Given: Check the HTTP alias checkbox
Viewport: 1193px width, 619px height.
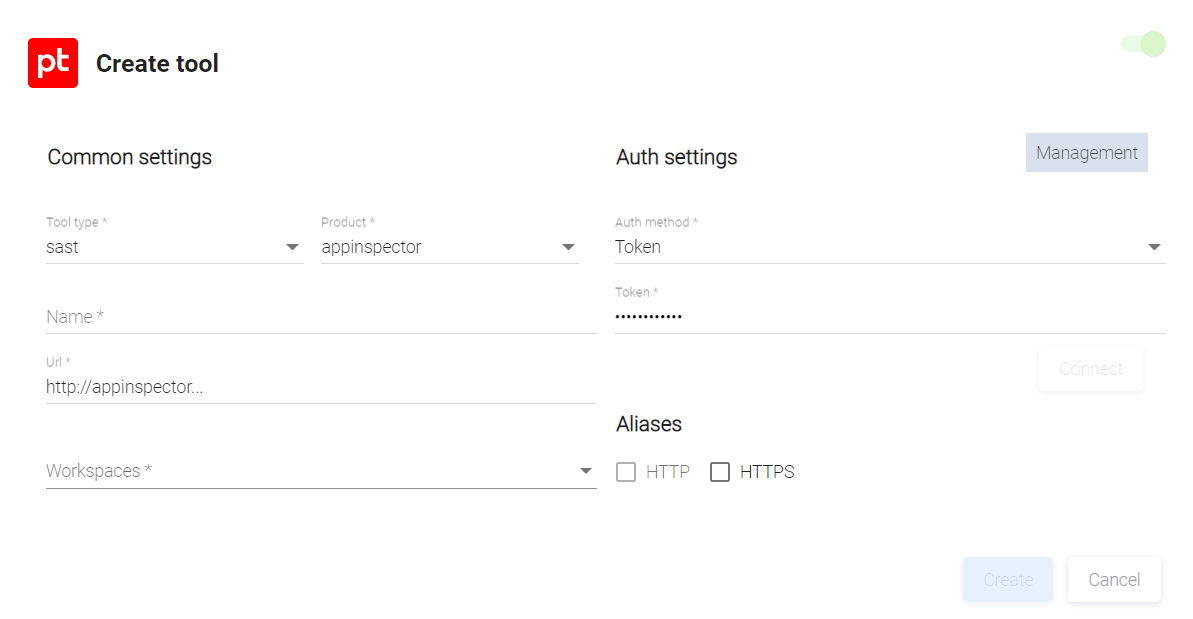Looking at the screenshot, I should (626, 472).
